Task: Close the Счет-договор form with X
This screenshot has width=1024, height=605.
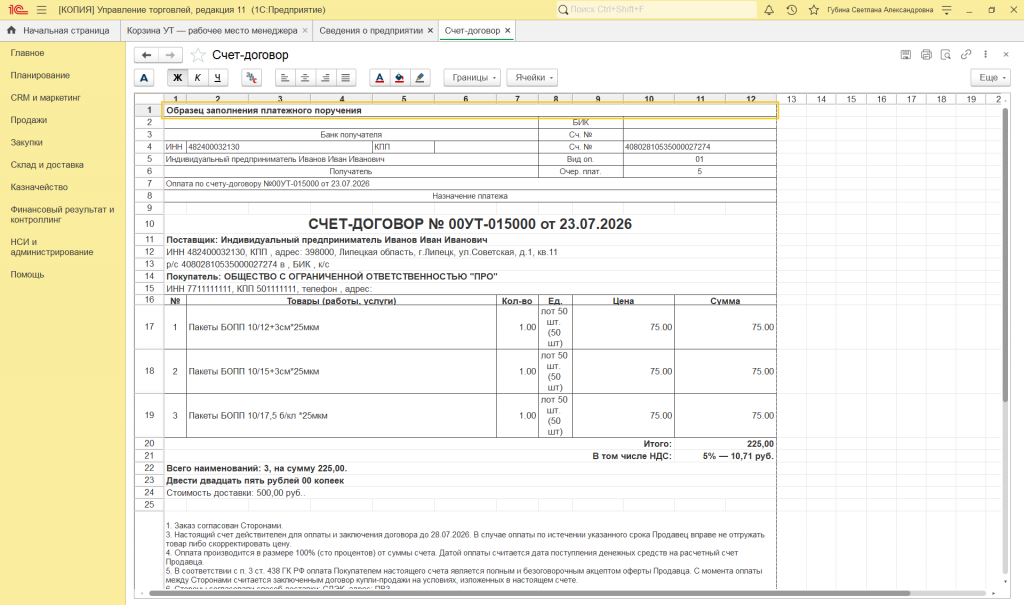Action: 1006,55
